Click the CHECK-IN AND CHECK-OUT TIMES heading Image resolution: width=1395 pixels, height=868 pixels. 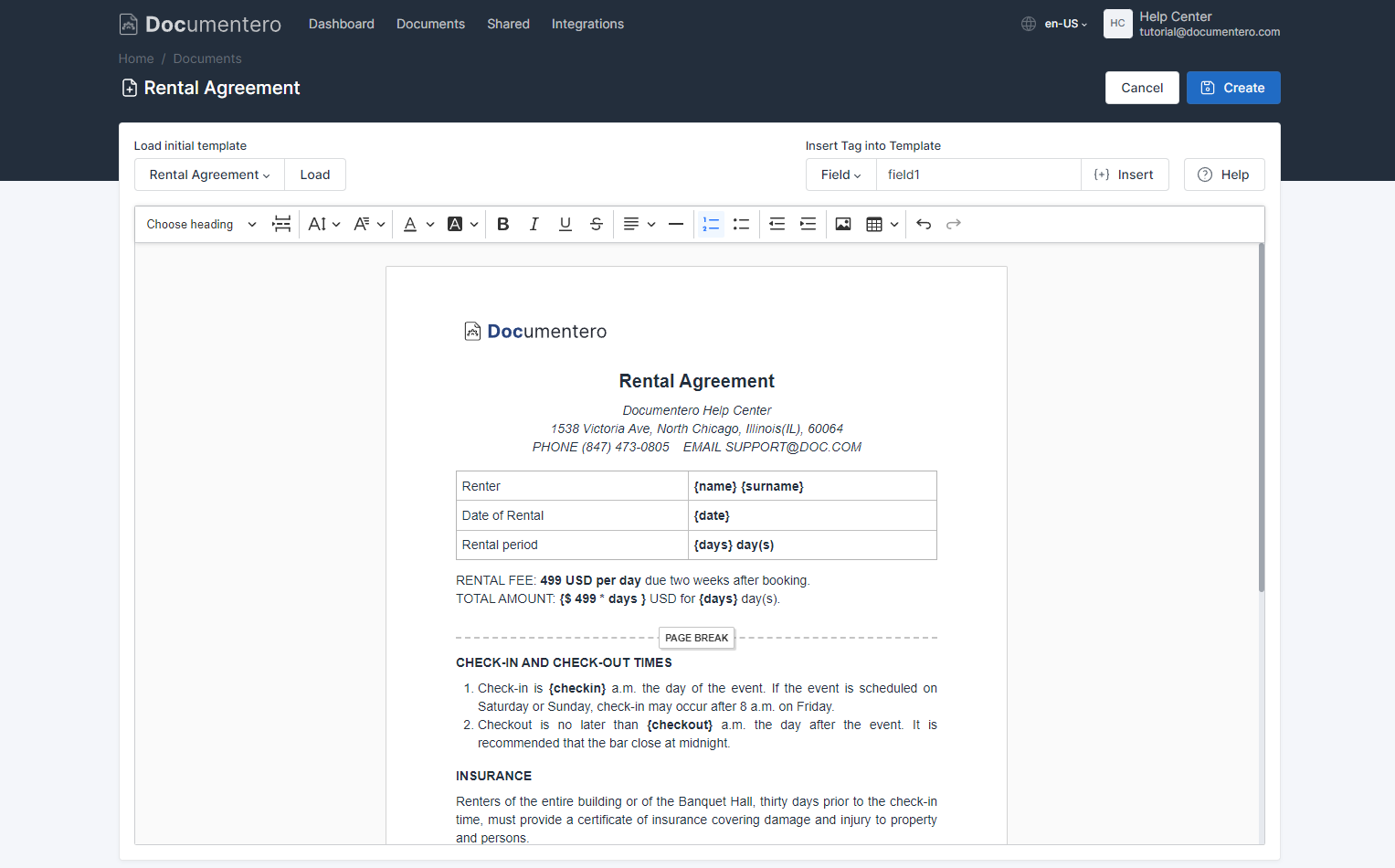[564, 662]
